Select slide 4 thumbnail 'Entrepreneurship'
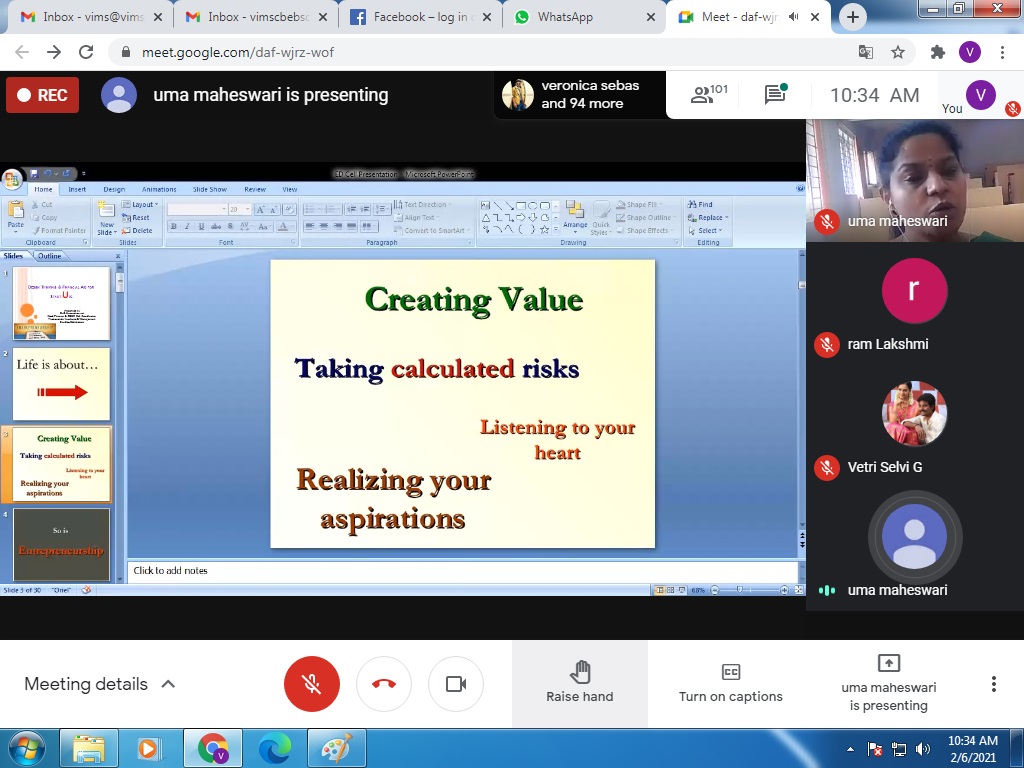This screenshot has width=1024, height=768. click(61, 545)
